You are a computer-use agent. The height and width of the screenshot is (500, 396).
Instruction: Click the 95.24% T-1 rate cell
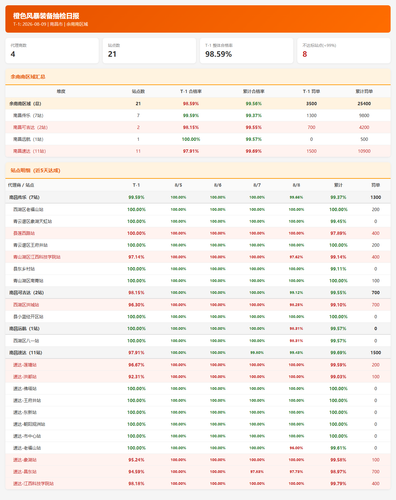[136, 460]
